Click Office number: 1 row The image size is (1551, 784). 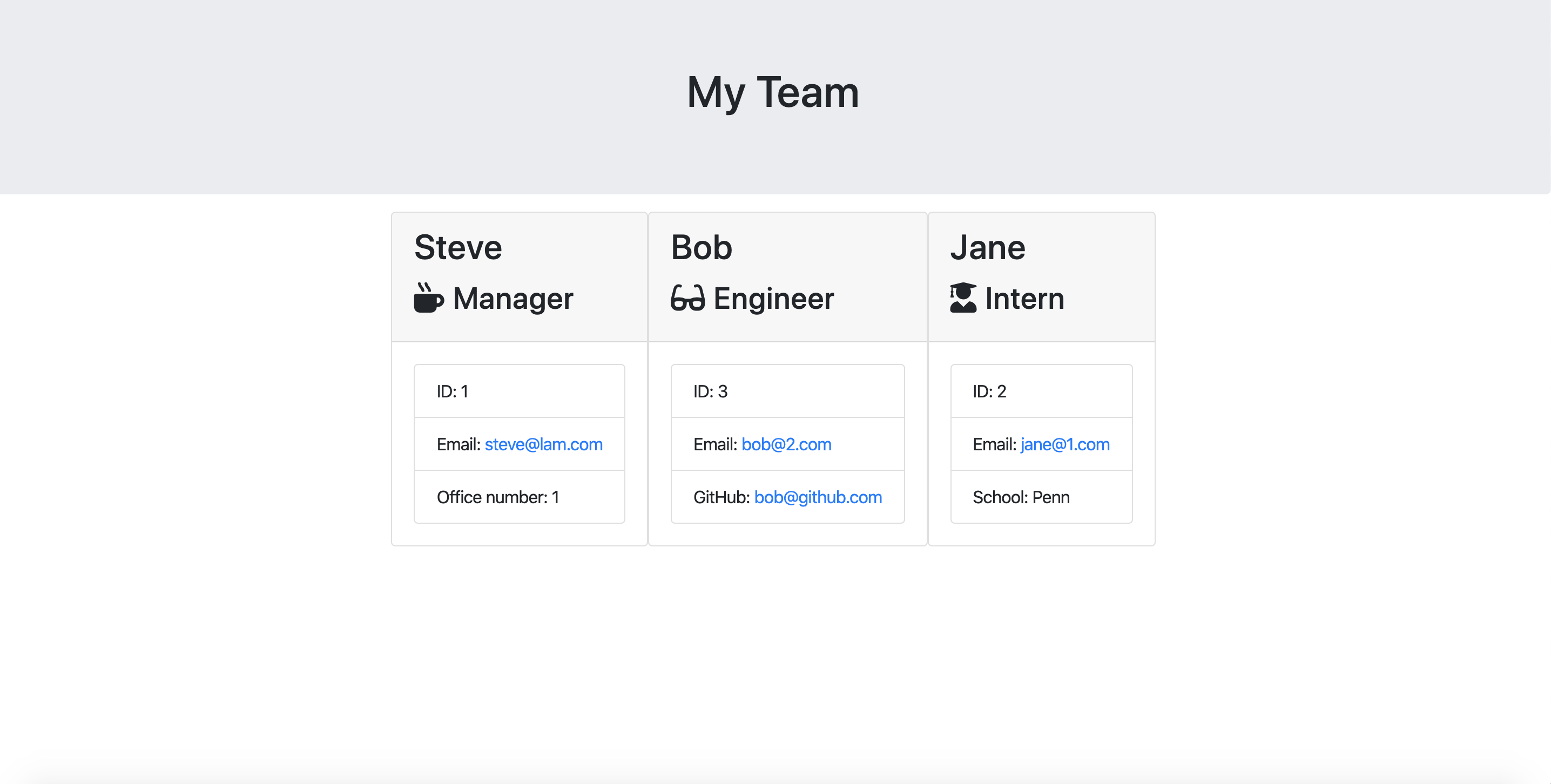pos(520,497)
